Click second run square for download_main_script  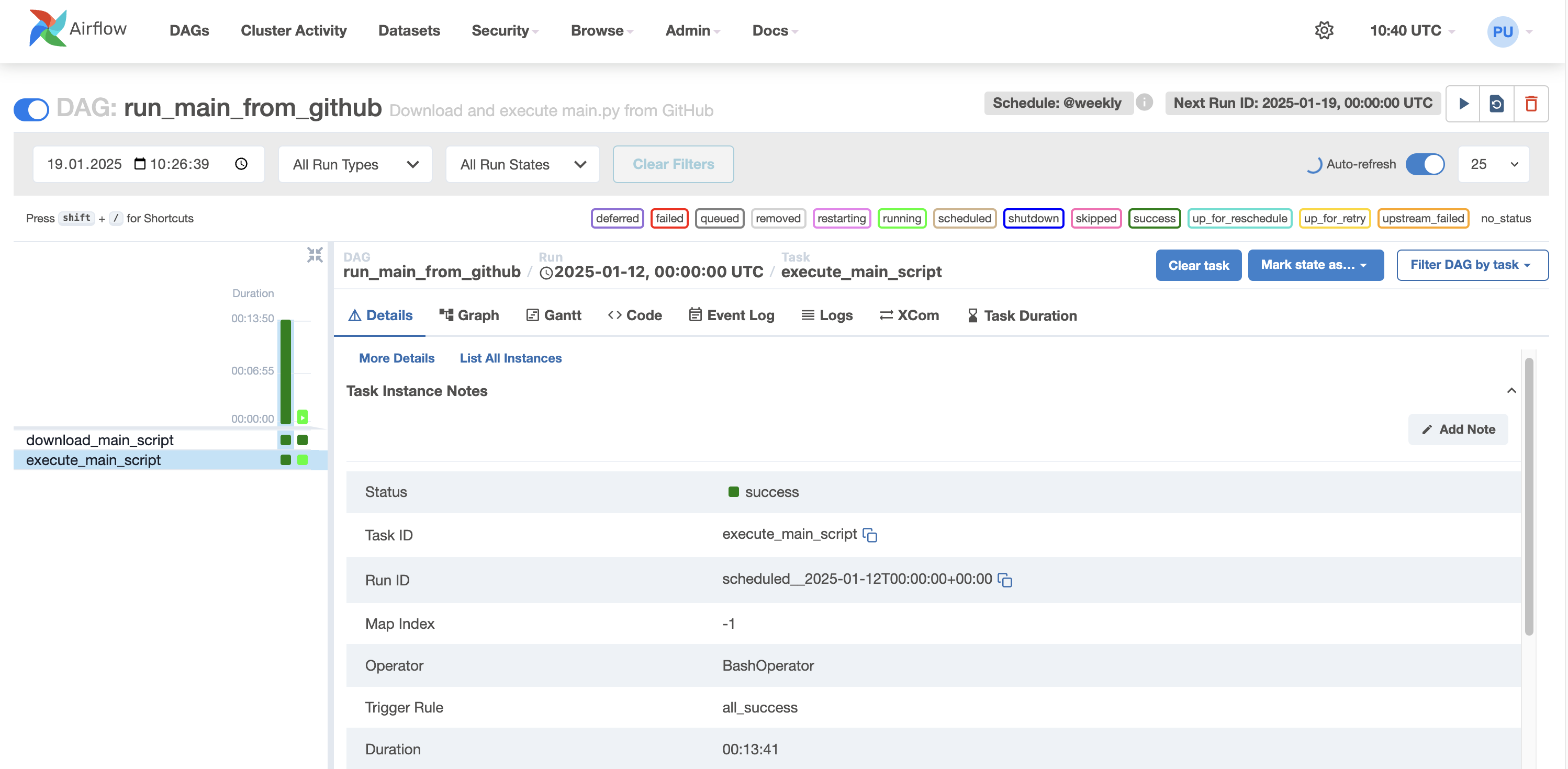[303, 440]
